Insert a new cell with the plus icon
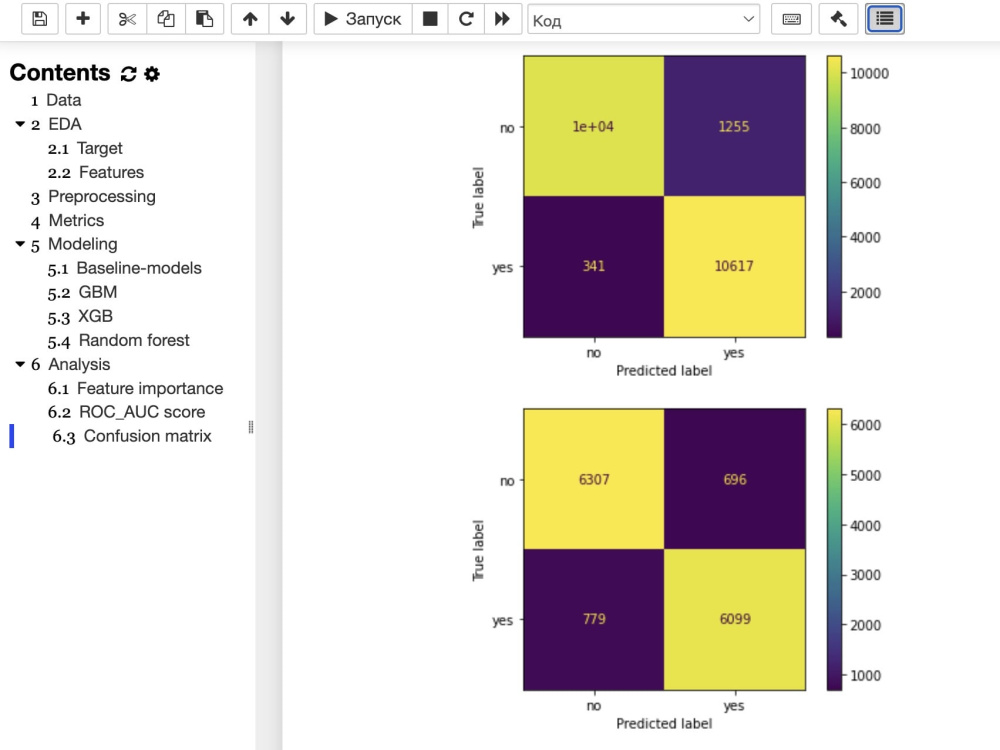 [83, 18]
